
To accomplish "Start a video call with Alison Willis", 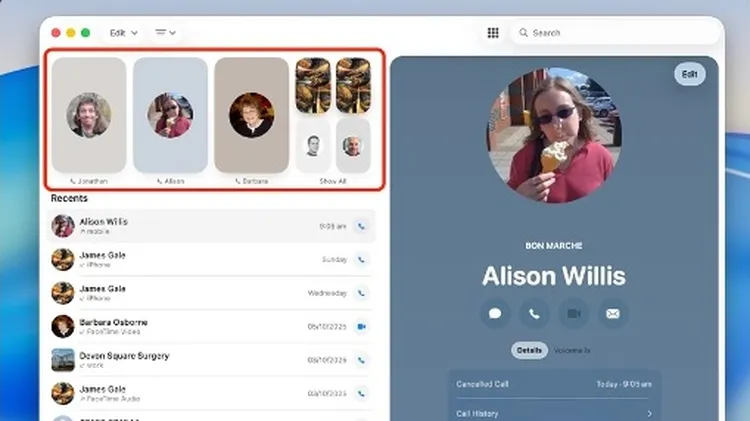I will tap(574, 313).
